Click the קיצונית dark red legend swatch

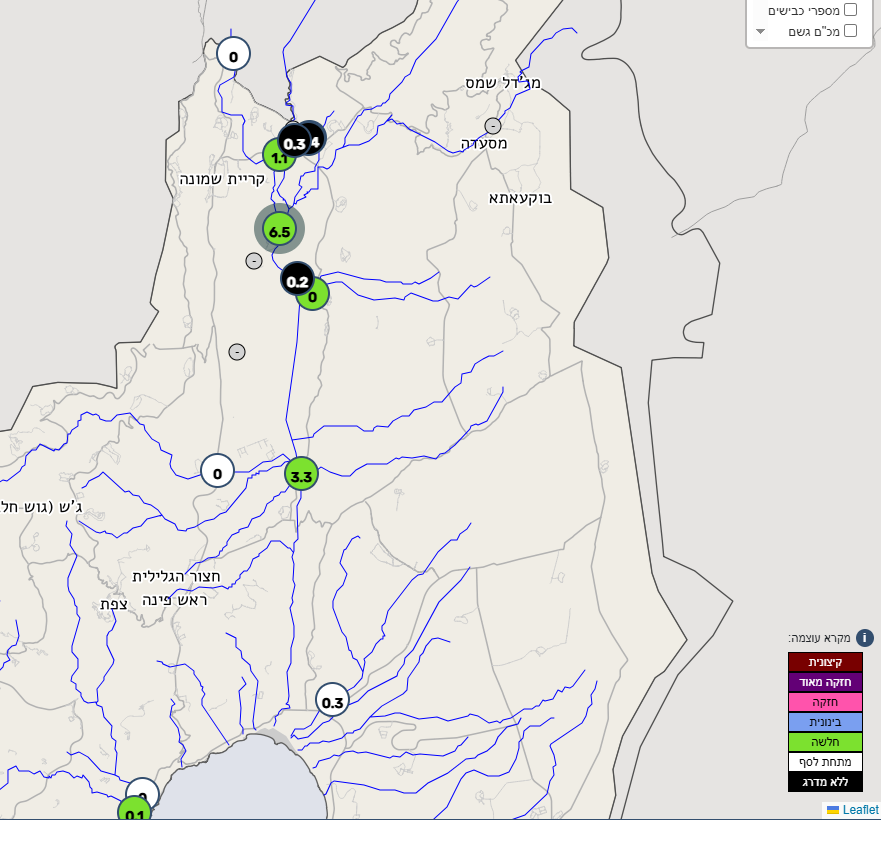pos(825,662)
